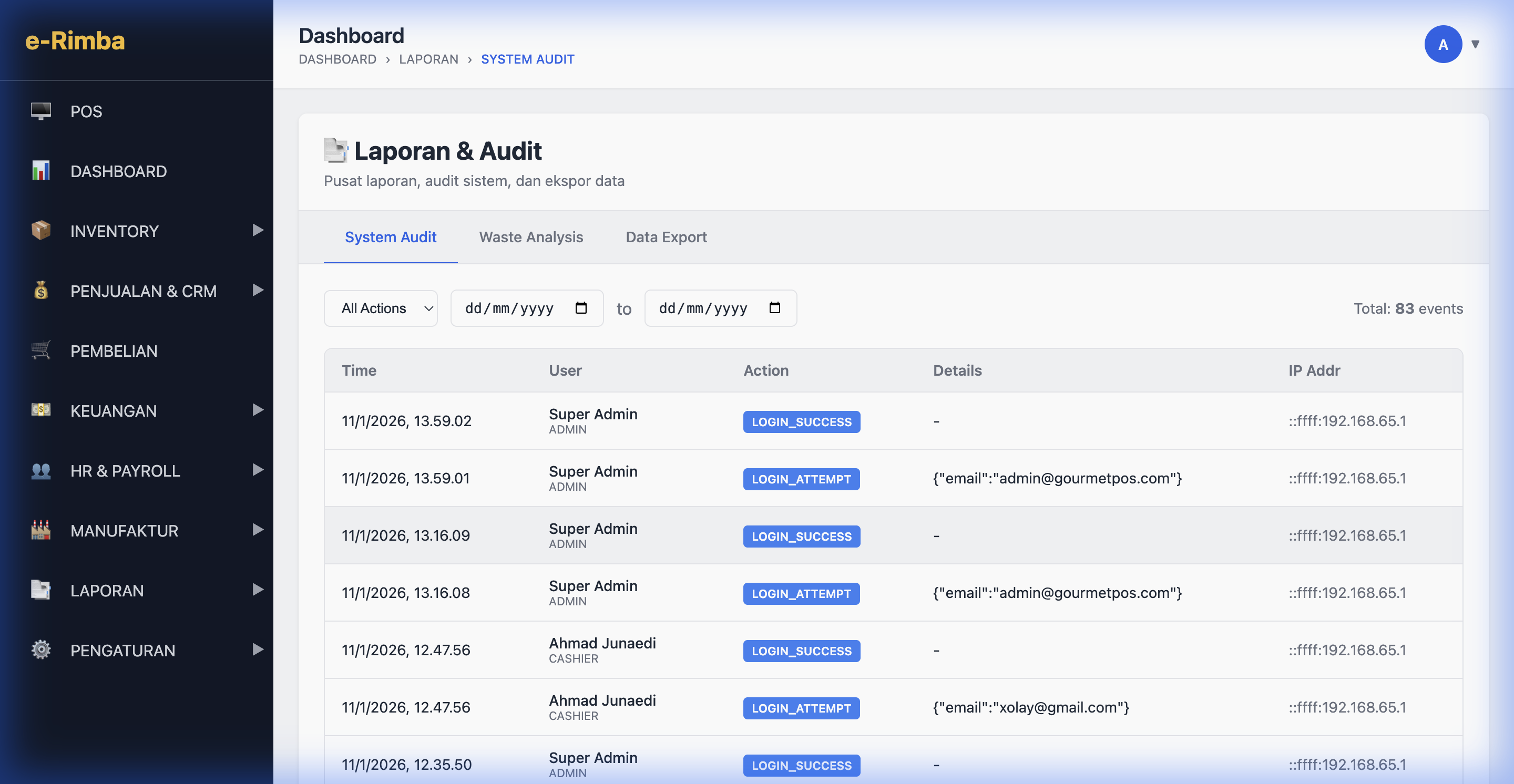
Task: Open the All Actions dropdown
Action: pos(381,308)
